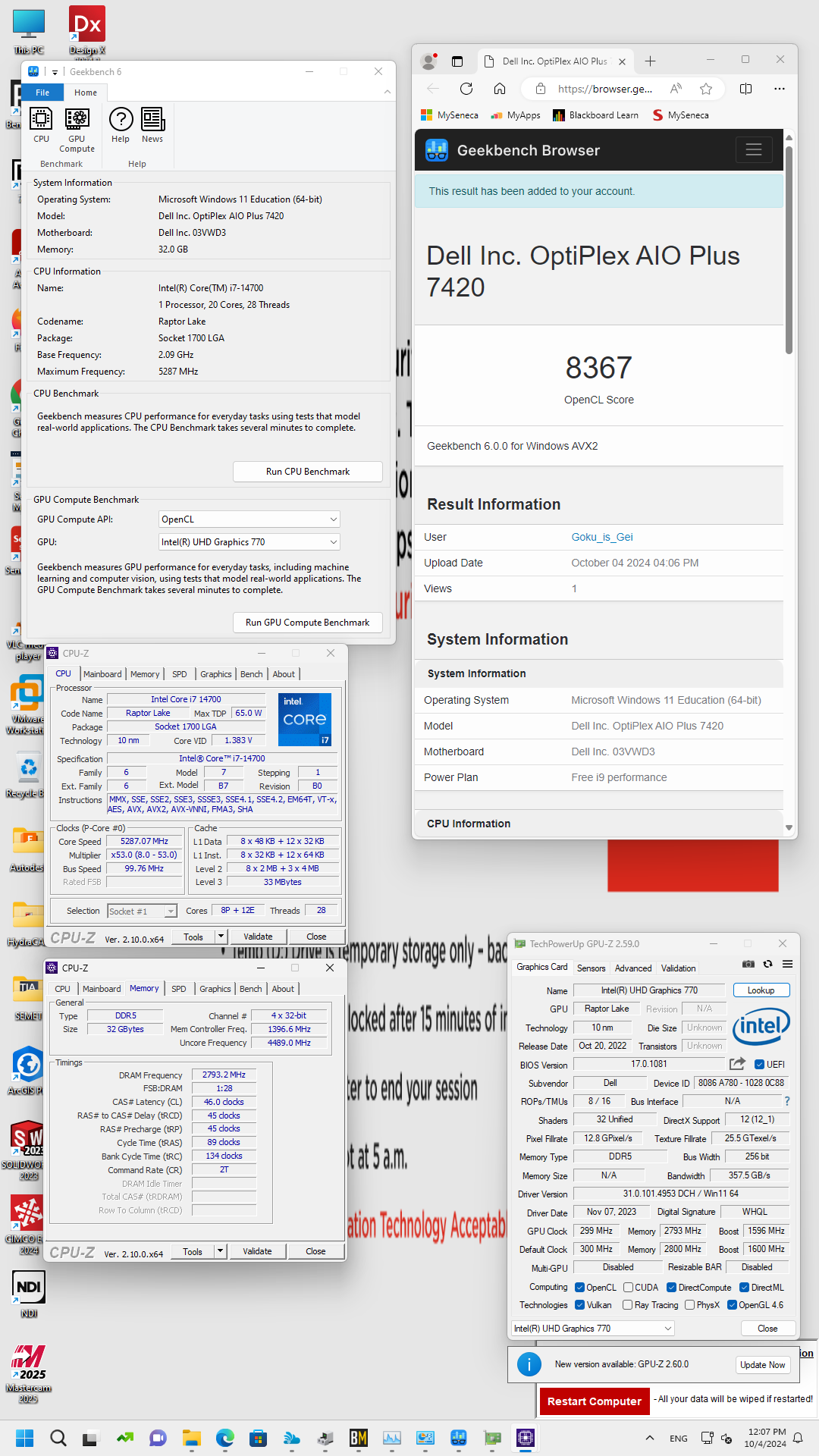The image size is (819, 1456).
Task: Click the GPU-Z refresh icon
Action: 768,964
